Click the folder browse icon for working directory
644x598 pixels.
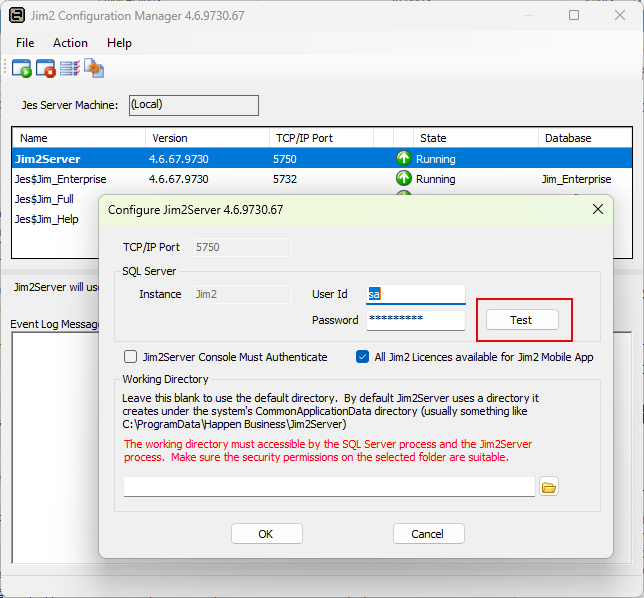[x=549, y=487]
